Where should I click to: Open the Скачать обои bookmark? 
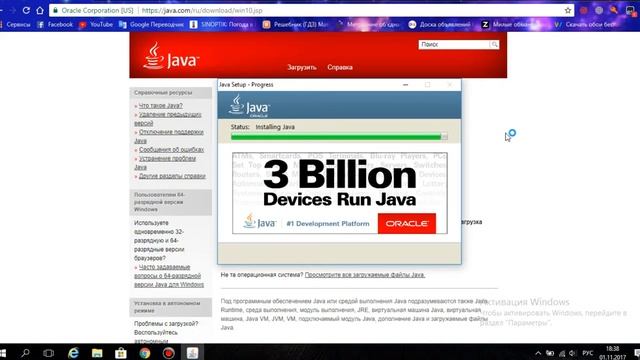pos(585,24)
